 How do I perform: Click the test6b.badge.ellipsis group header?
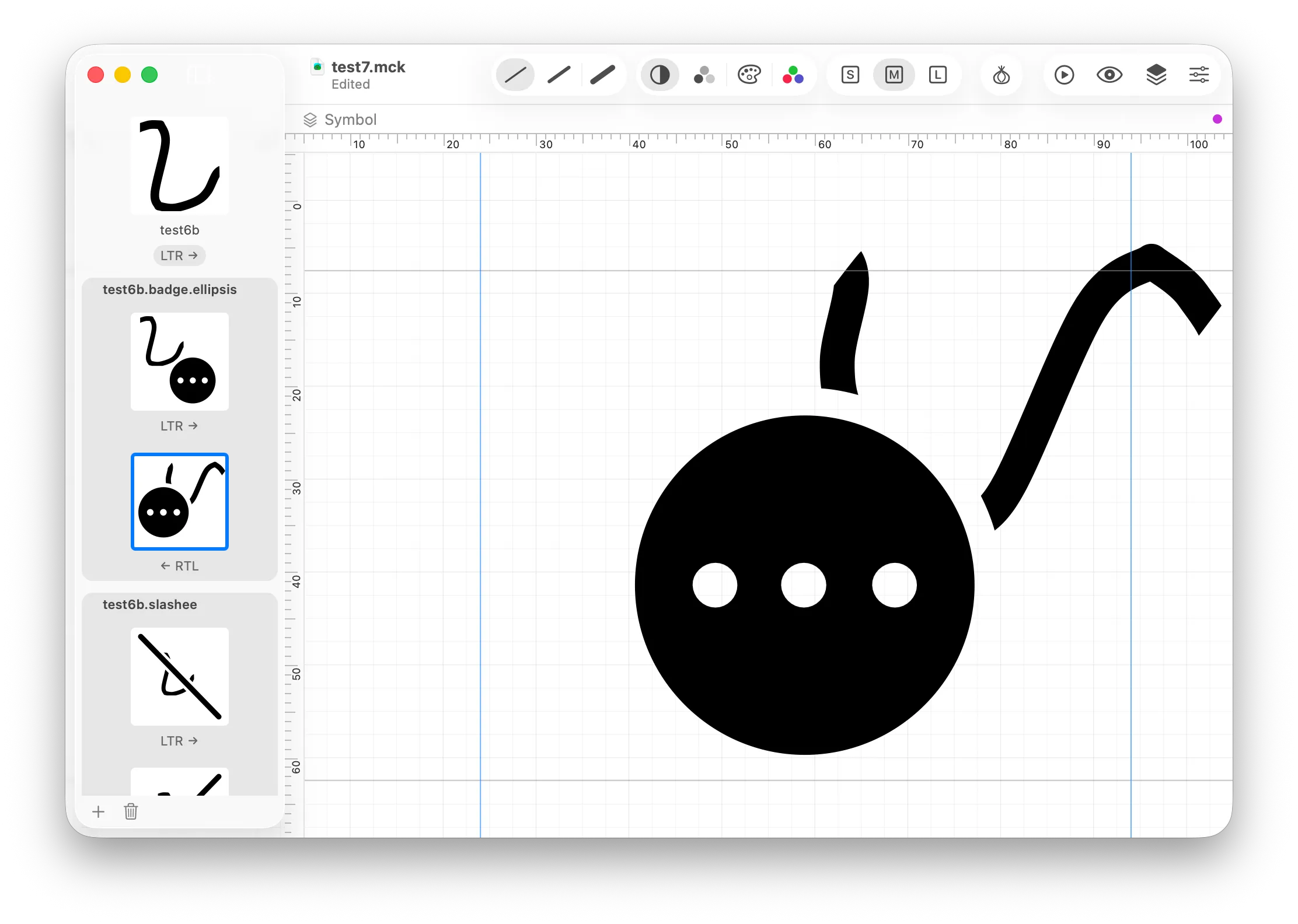[x=170, y=289]
